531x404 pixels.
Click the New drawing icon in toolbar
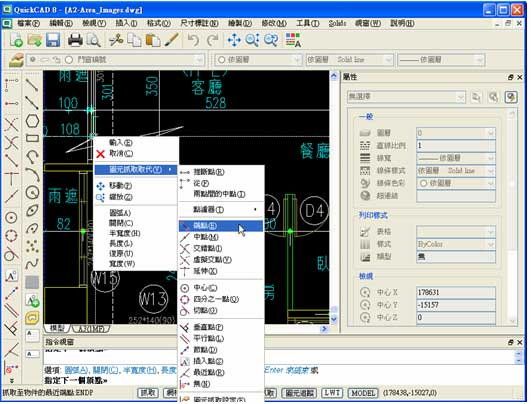pos(16,40)
